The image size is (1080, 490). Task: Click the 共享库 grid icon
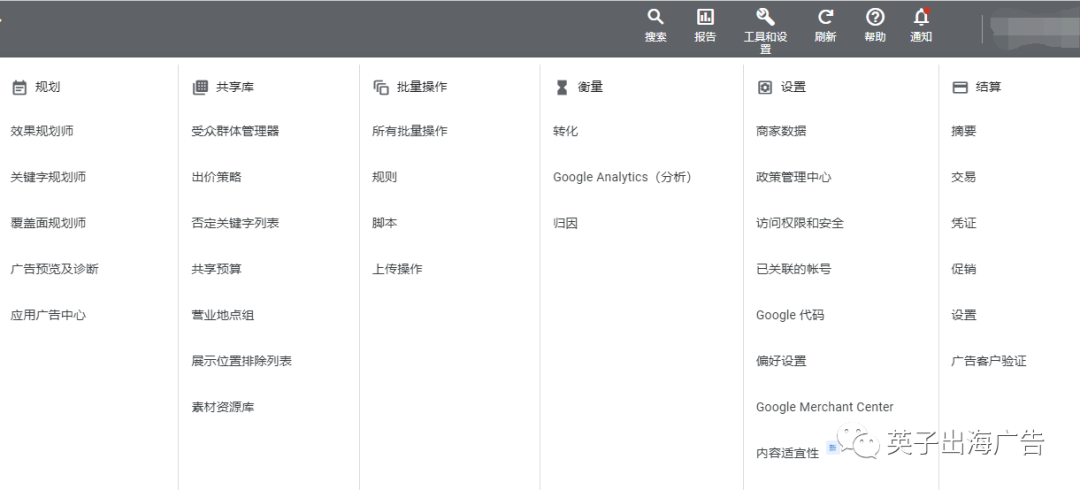point(200,88)
